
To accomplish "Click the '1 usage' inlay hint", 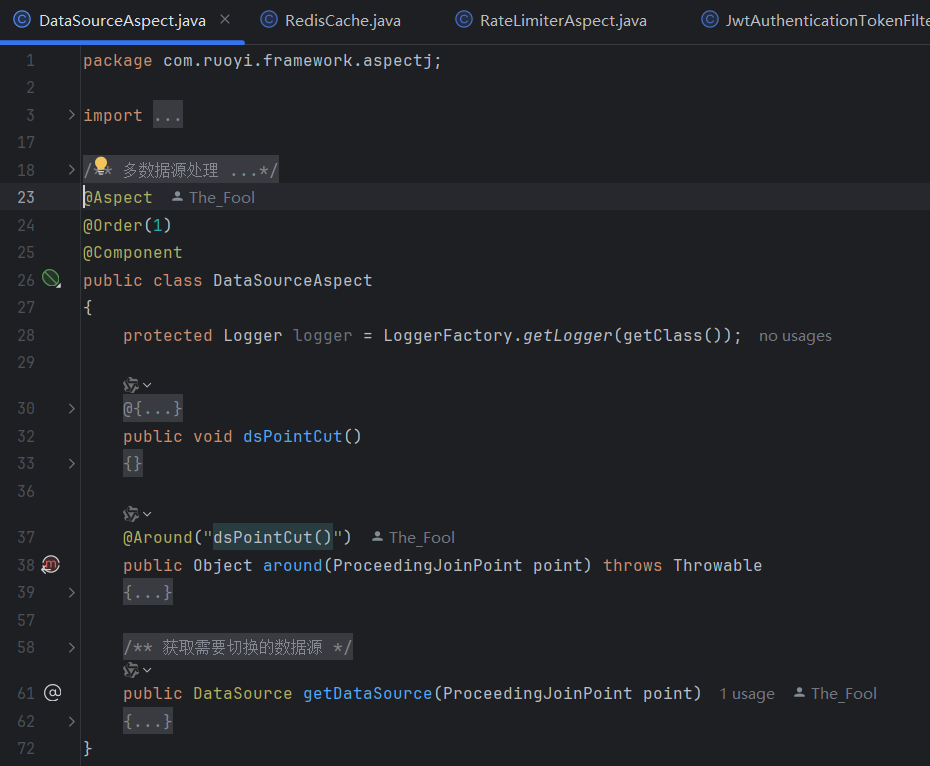I will [x=747, y=694].
